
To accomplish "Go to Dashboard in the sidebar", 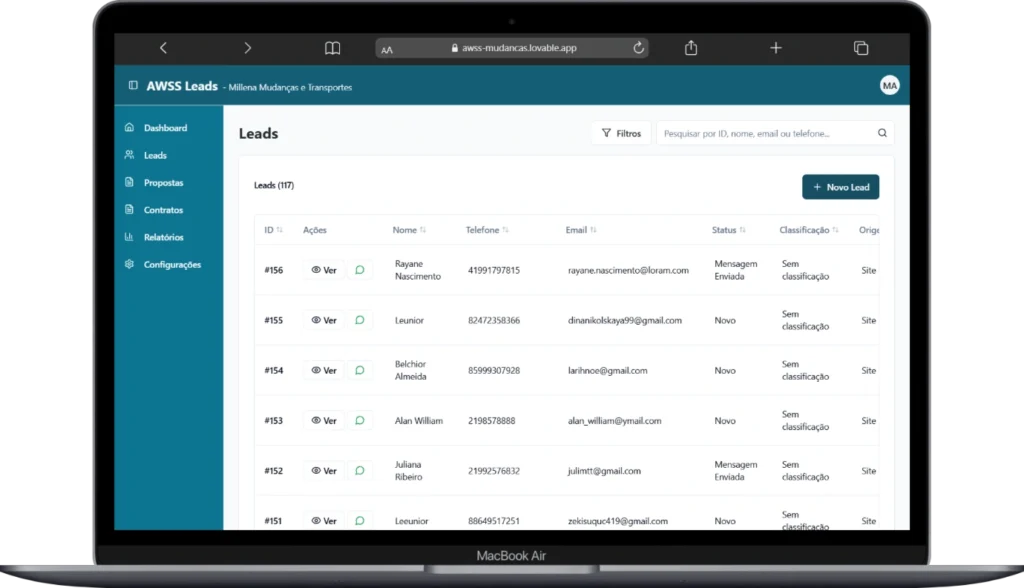I will [164, 128].
